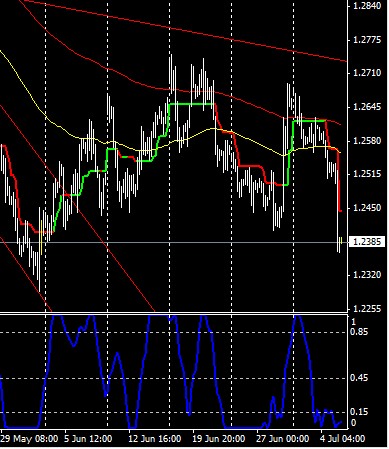Click the 1.2775 price axis label

click(x=367, y=40)
